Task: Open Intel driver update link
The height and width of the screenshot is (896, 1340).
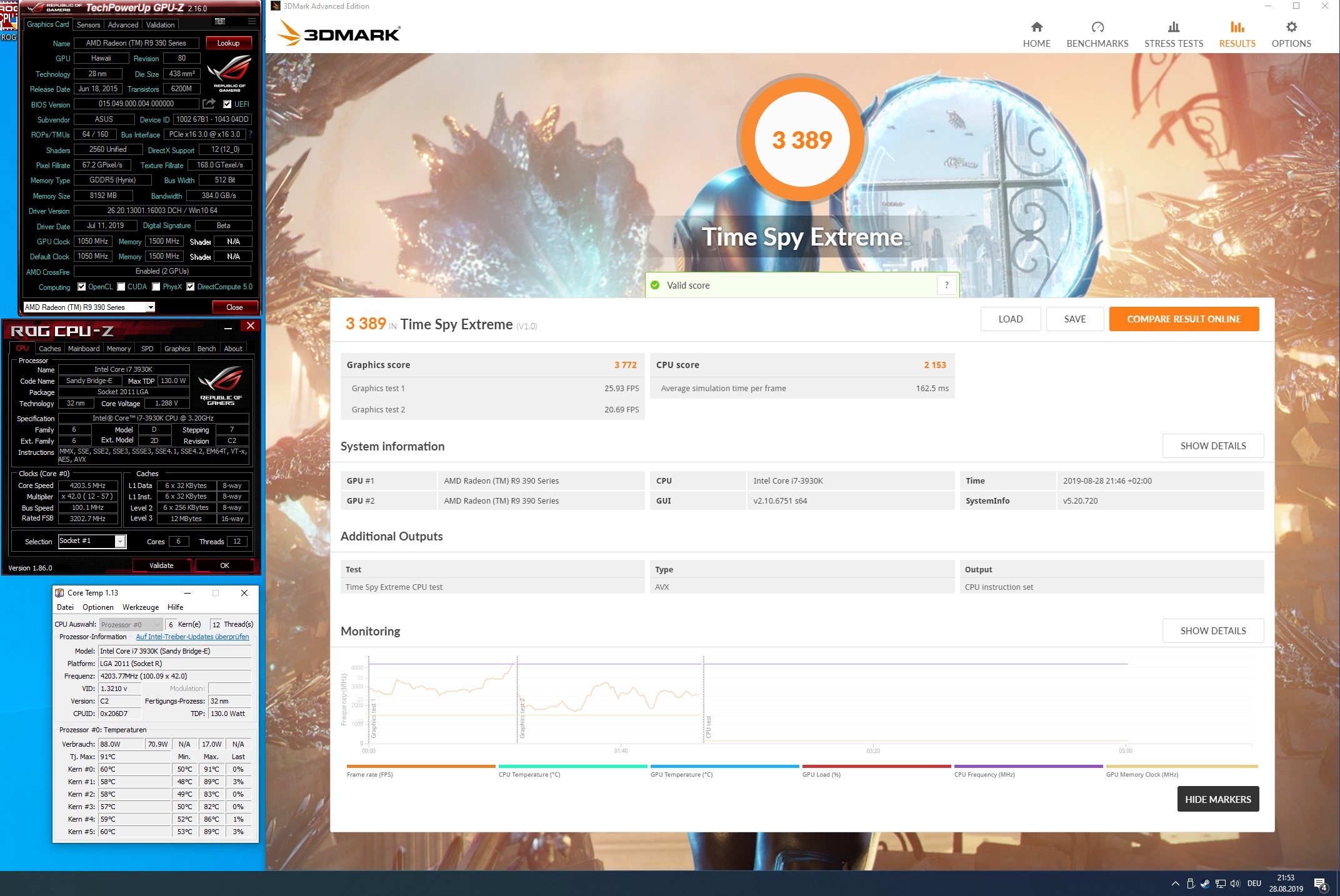Action: (x=192, y=637)
